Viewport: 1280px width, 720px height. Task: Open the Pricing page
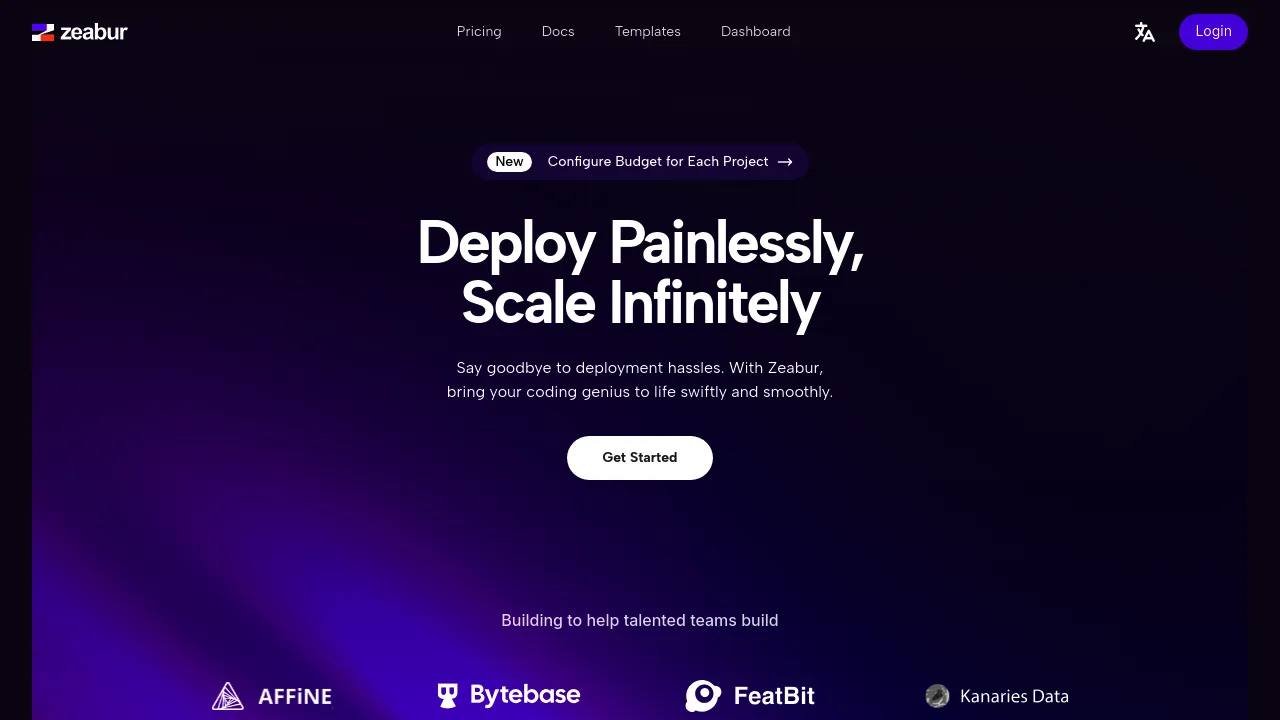(479, 32)
